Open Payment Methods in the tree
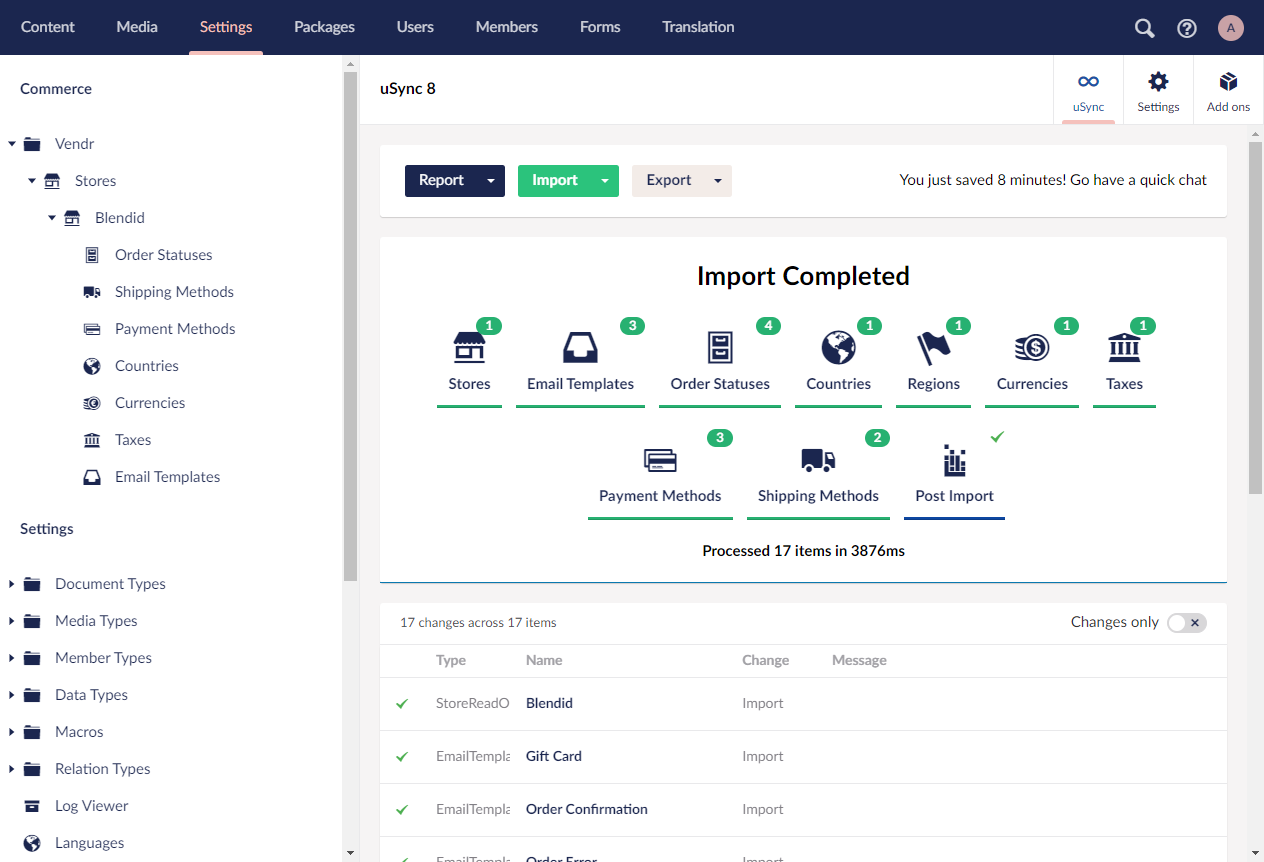Viewport: 1264px width, 862px height. [x=175, y=329]
